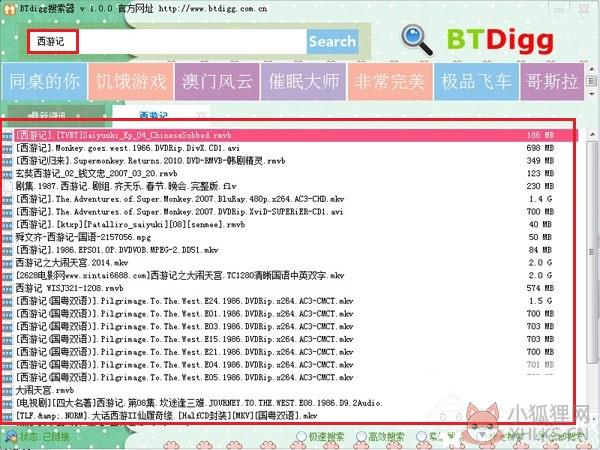Click file icon of Pilgrimage.To.The.West.E03 row
Screen dimensions: 600x450
(7, 327)
